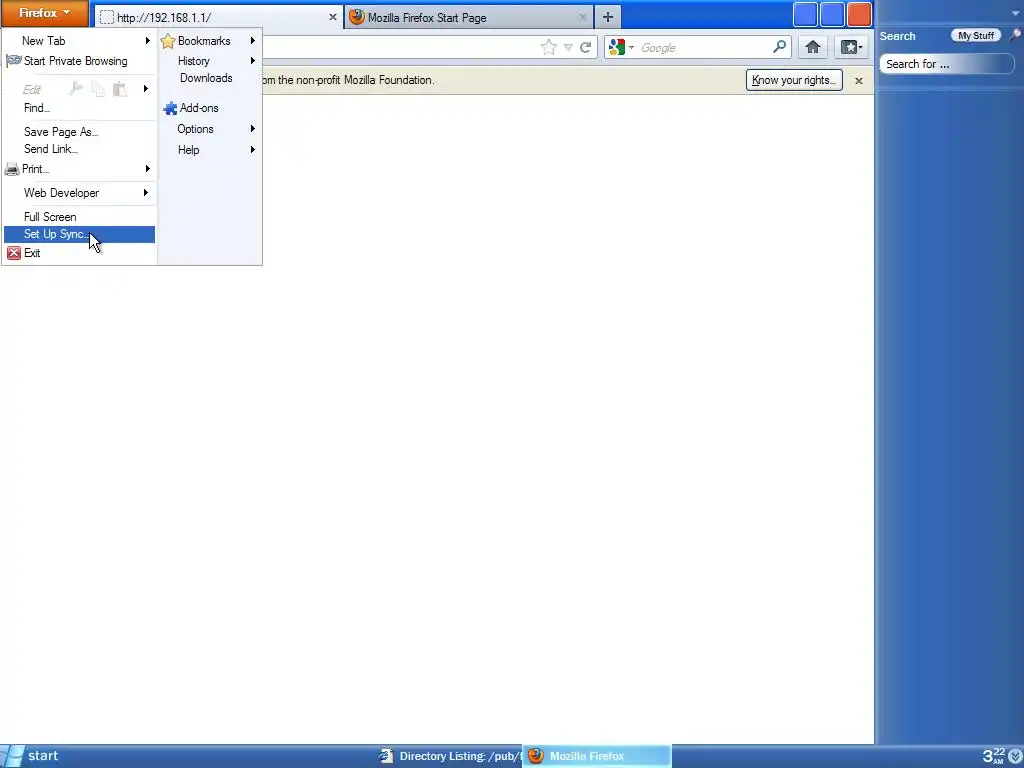
Task: Click the pin icon beside My Stuff
Action: click(x=1015, y=35)
